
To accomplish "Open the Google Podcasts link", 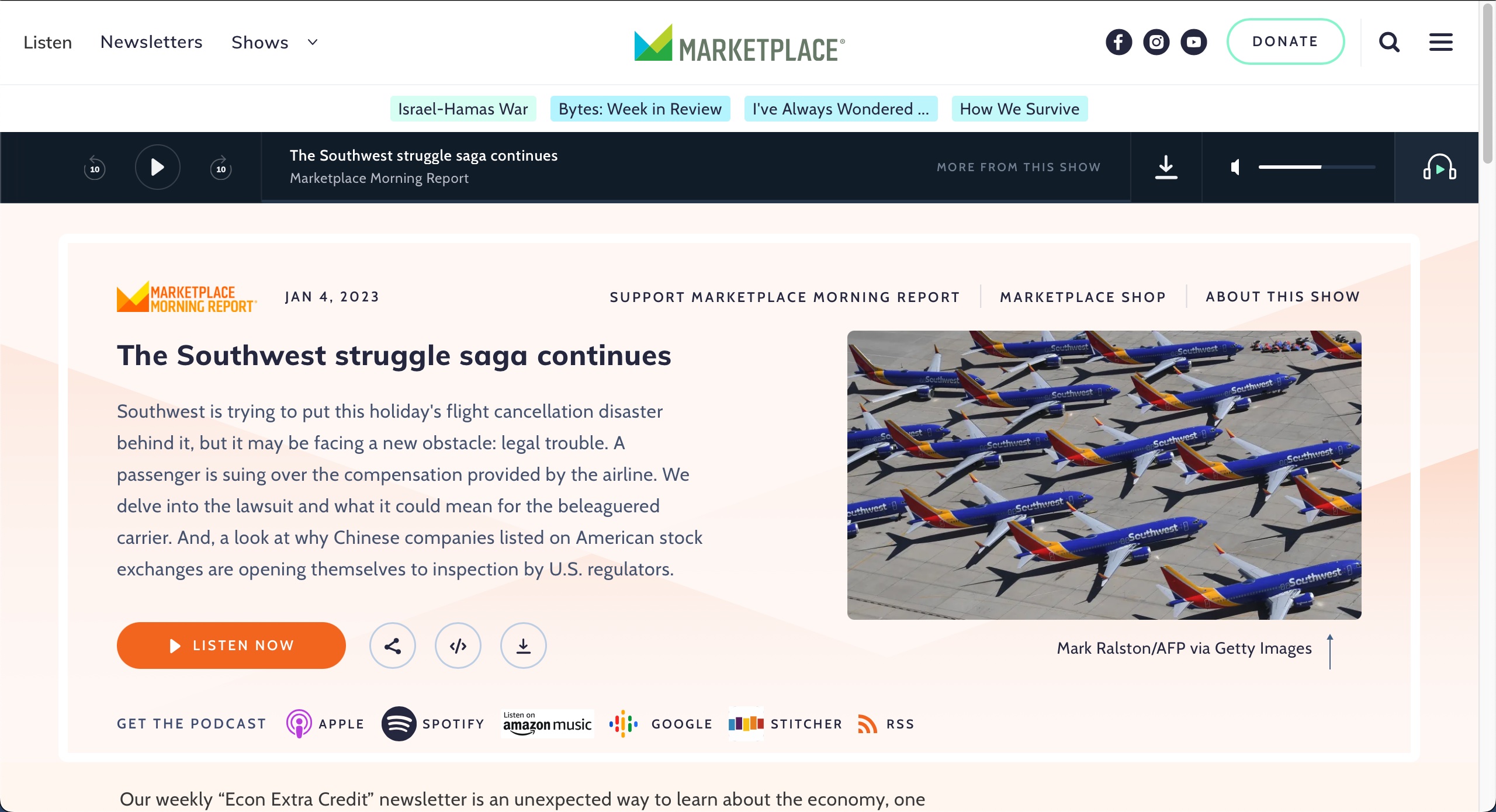I will pos(660,724).
